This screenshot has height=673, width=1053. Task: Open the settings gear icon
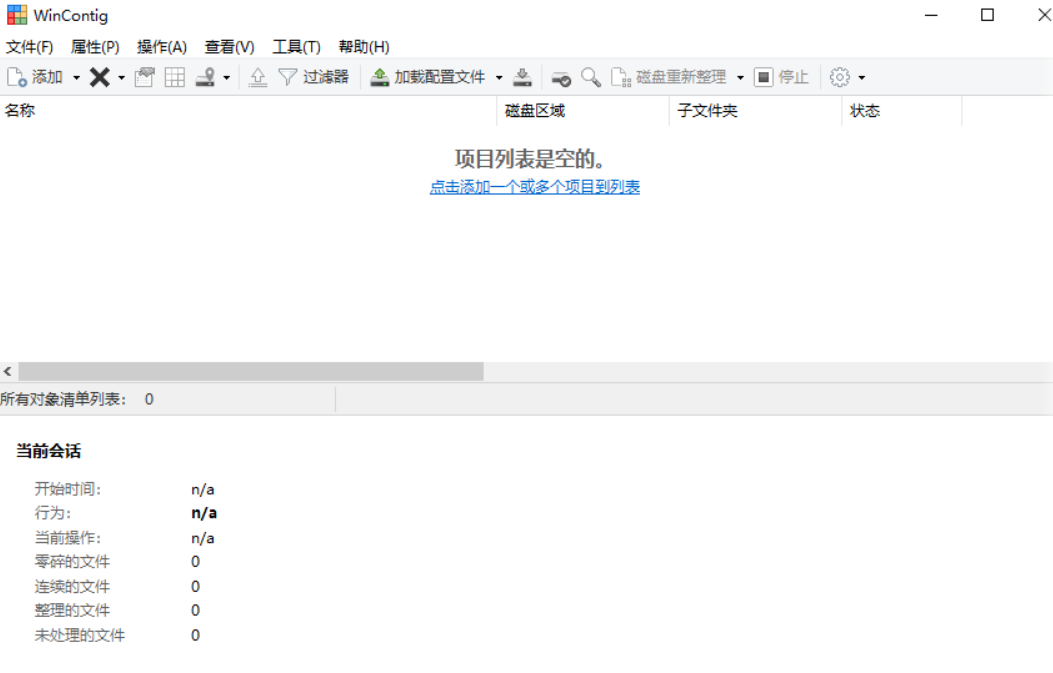(840, 77)
